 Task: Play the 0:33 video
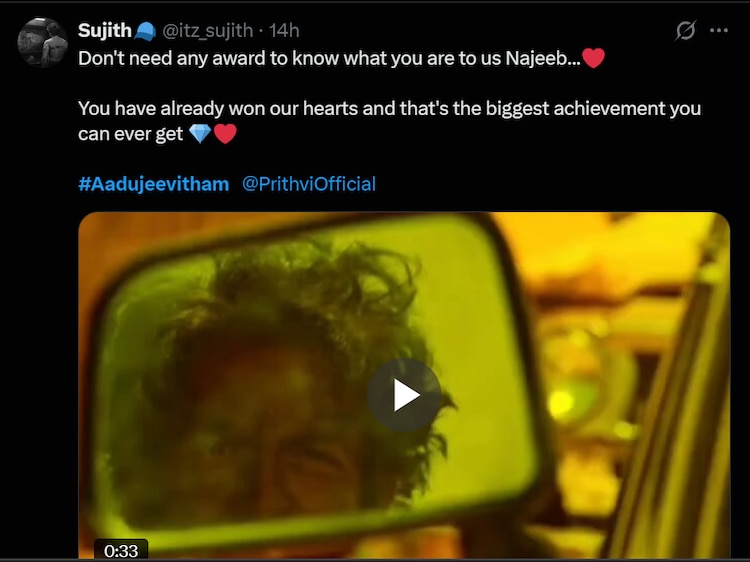pos(404,395)
